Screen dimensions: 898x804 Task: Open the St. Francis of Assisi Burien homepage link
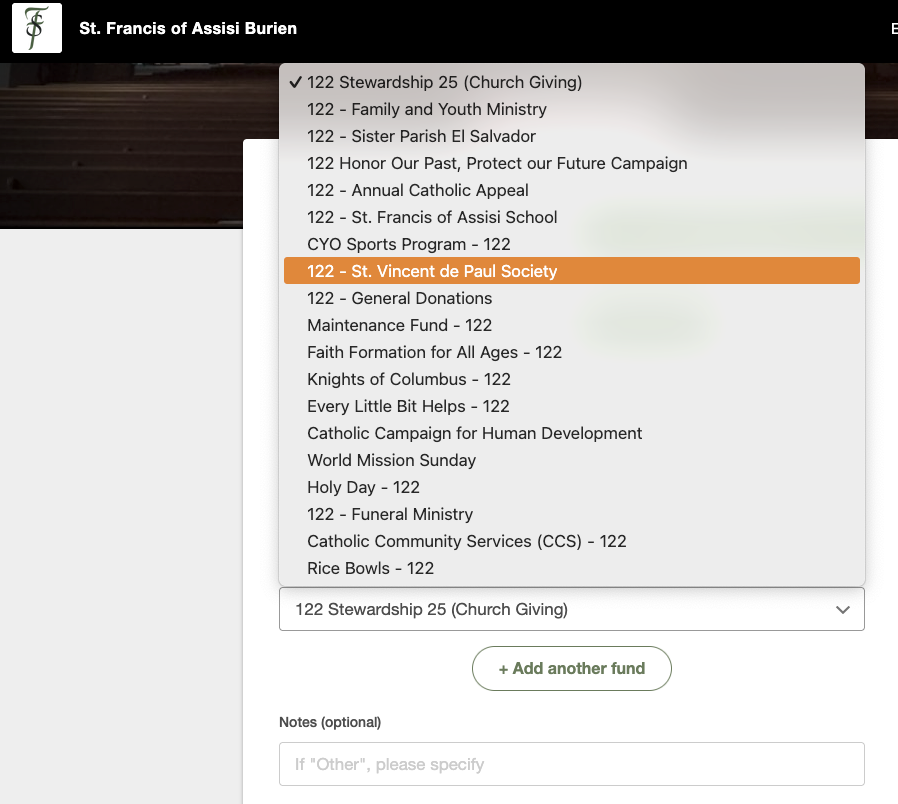188,28
